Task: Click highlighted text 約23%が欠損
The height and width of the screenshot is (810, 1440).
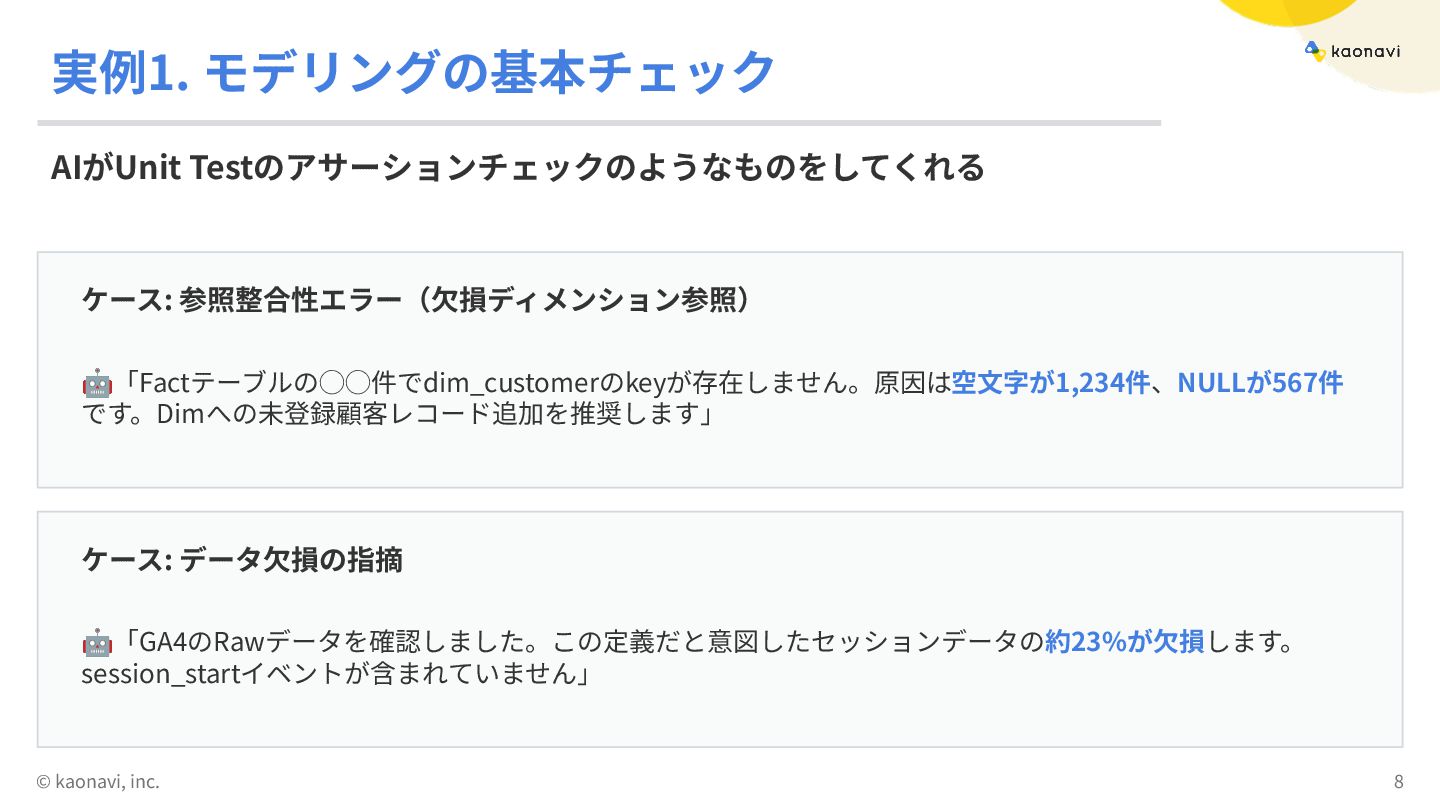Action: click(1124, 642)
